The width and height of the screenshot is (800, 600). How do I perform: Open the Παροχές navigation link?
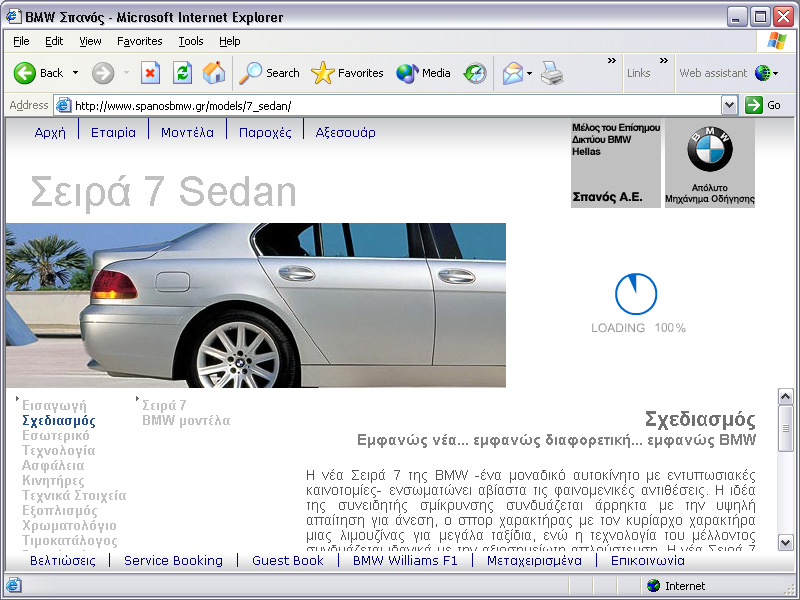point(265,133)
